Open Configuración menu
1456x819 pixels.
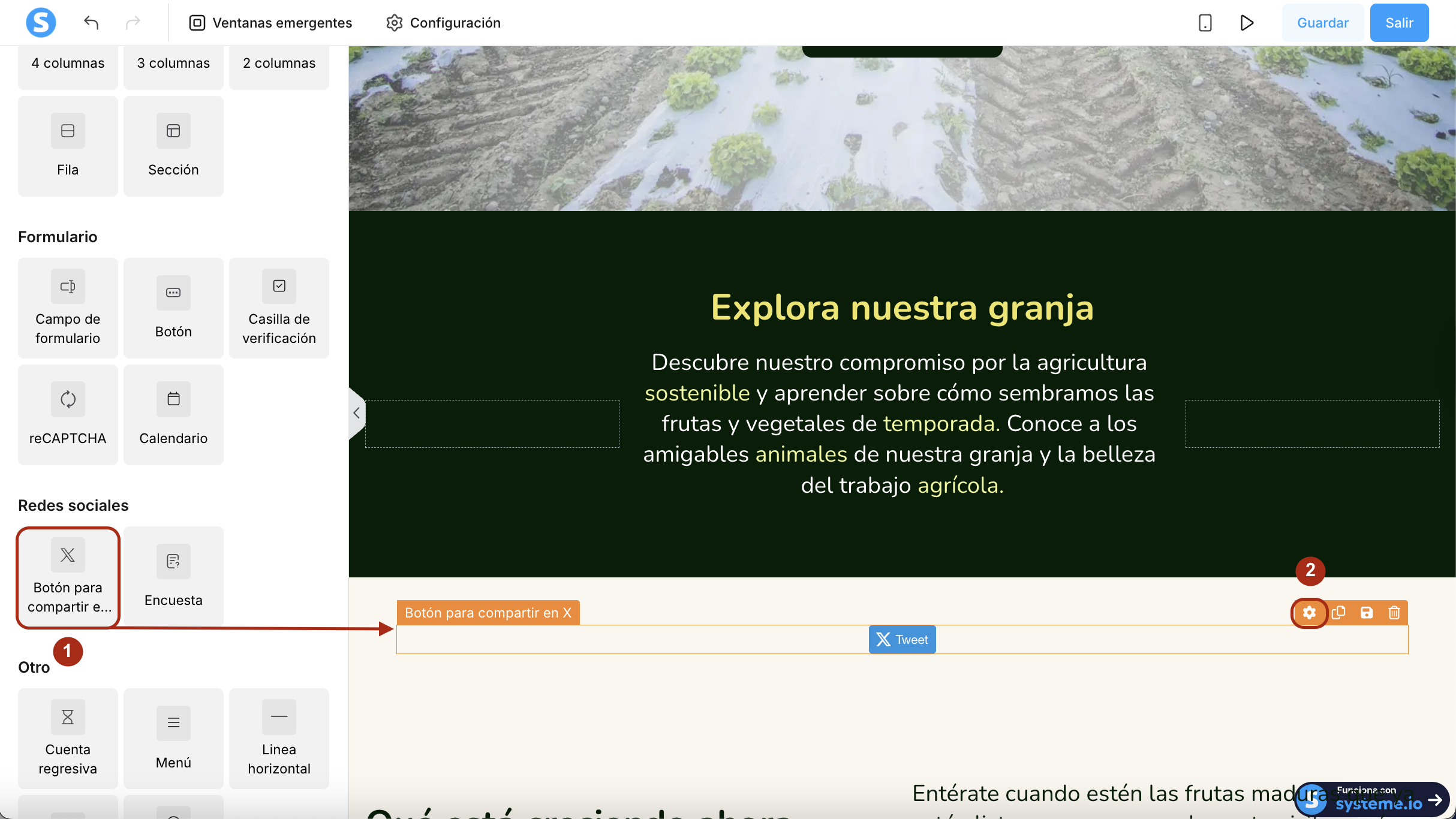coord(443,23)
